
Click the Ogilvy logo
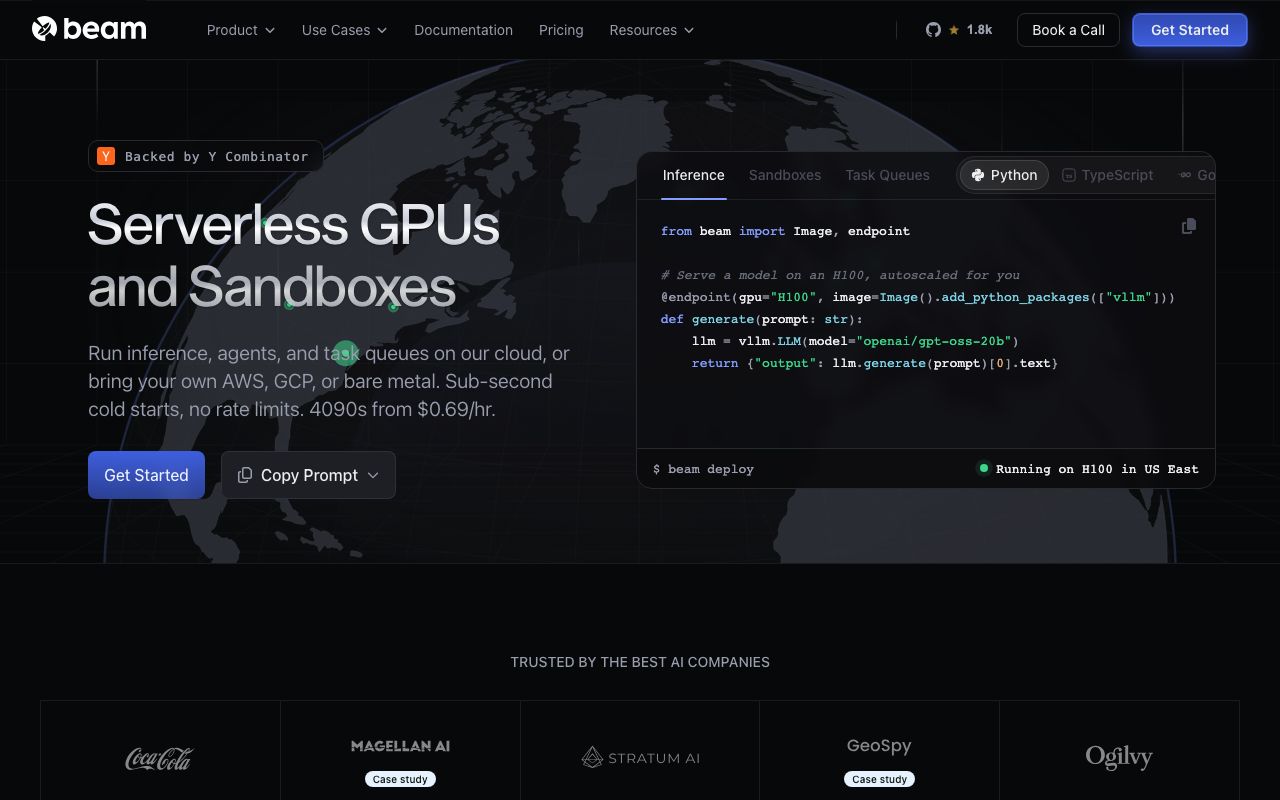click(1119, 757)
